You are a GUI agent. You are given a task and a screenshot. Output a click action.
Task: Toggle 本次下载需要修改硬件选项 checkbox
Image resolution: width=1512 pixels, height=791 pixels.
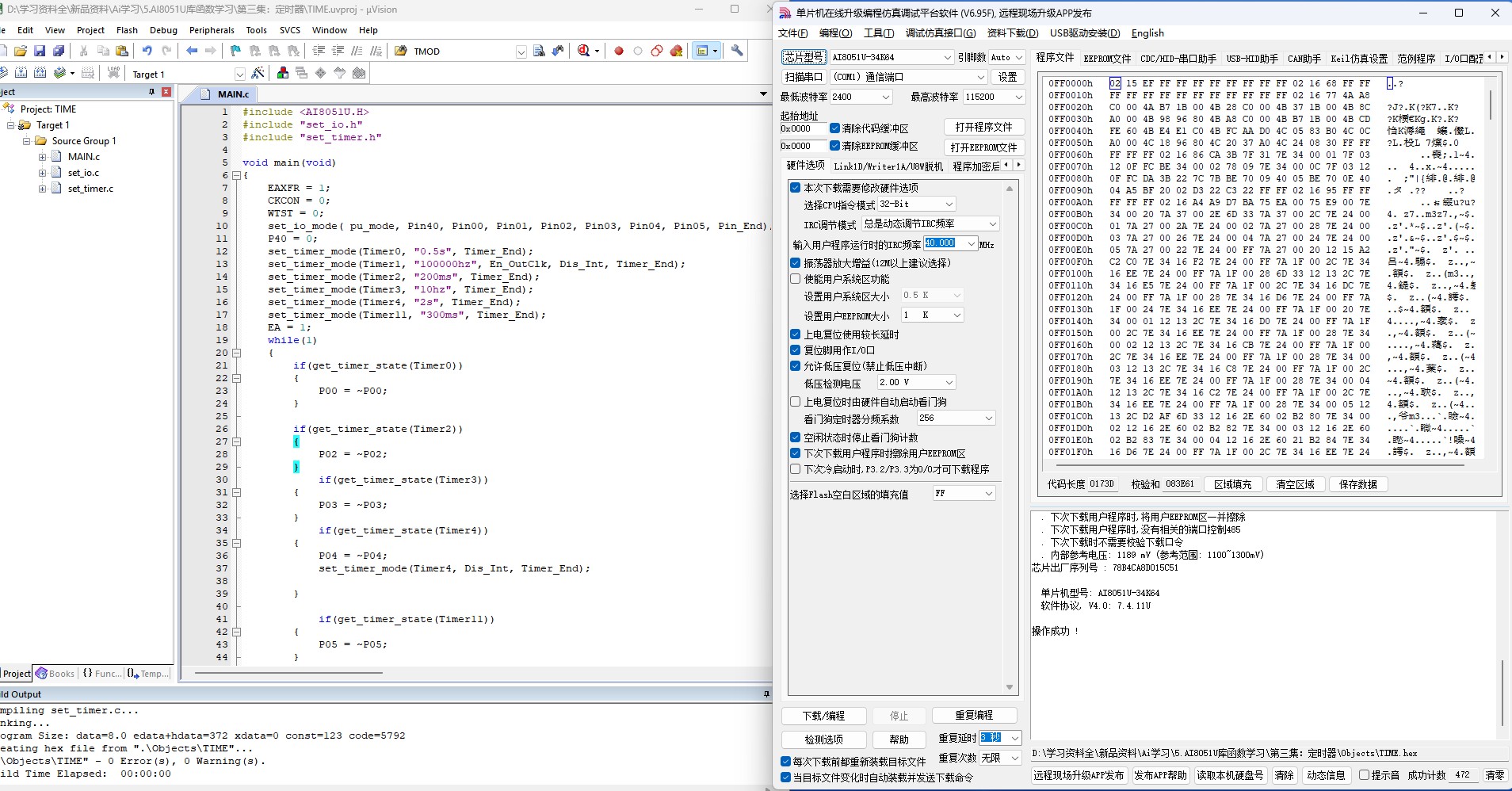click(x=796, y=188)
